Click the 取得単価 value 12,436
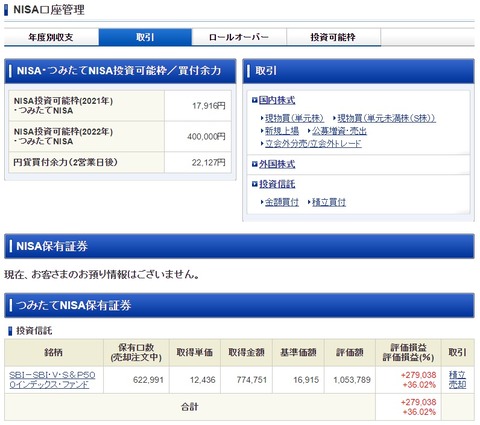This screenshot has width=480, height=425. [x=203, y=380]
